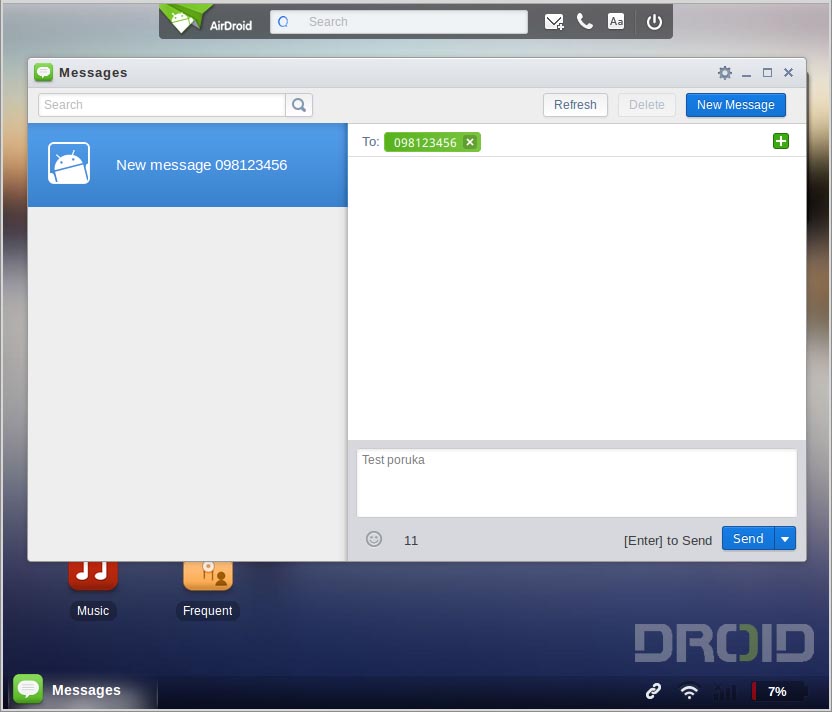Click the Messages taskbar item
Image resolution: width=832 pixels, height=712 pixels.
[68, 690]
